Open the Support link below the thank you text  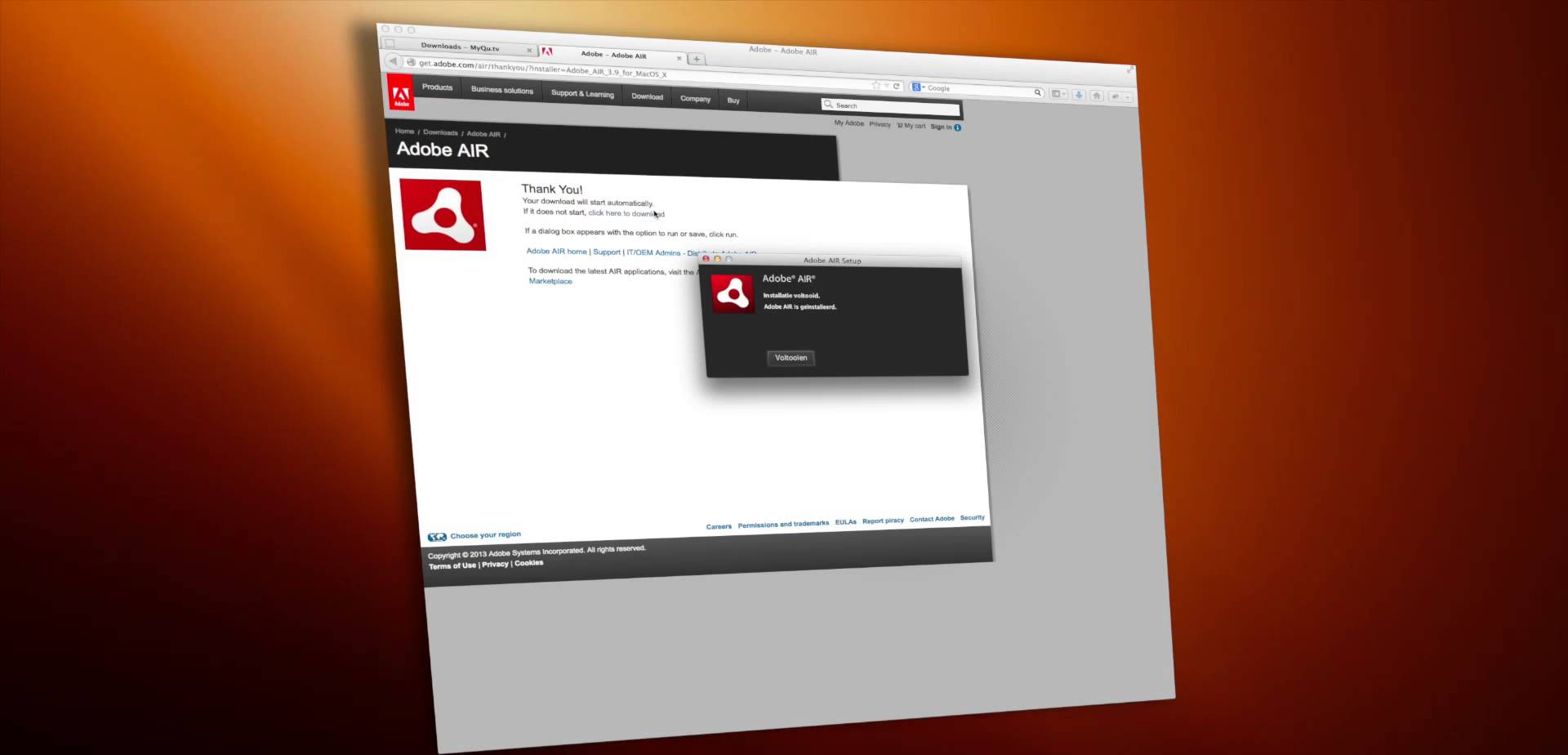tap(607, 252)
